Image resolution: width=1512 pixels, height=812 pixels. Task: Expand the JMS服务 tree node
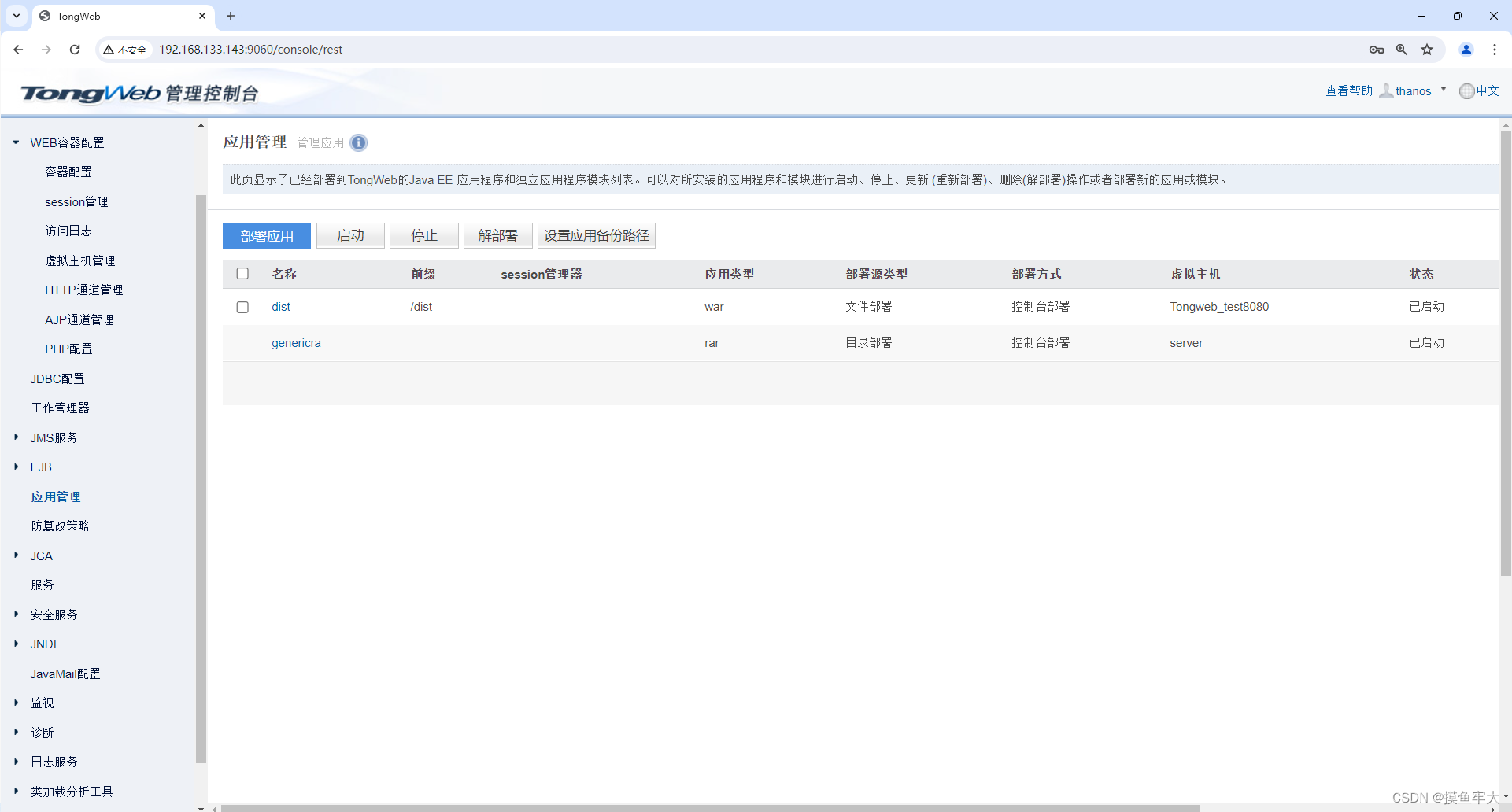tap(16, 437)
